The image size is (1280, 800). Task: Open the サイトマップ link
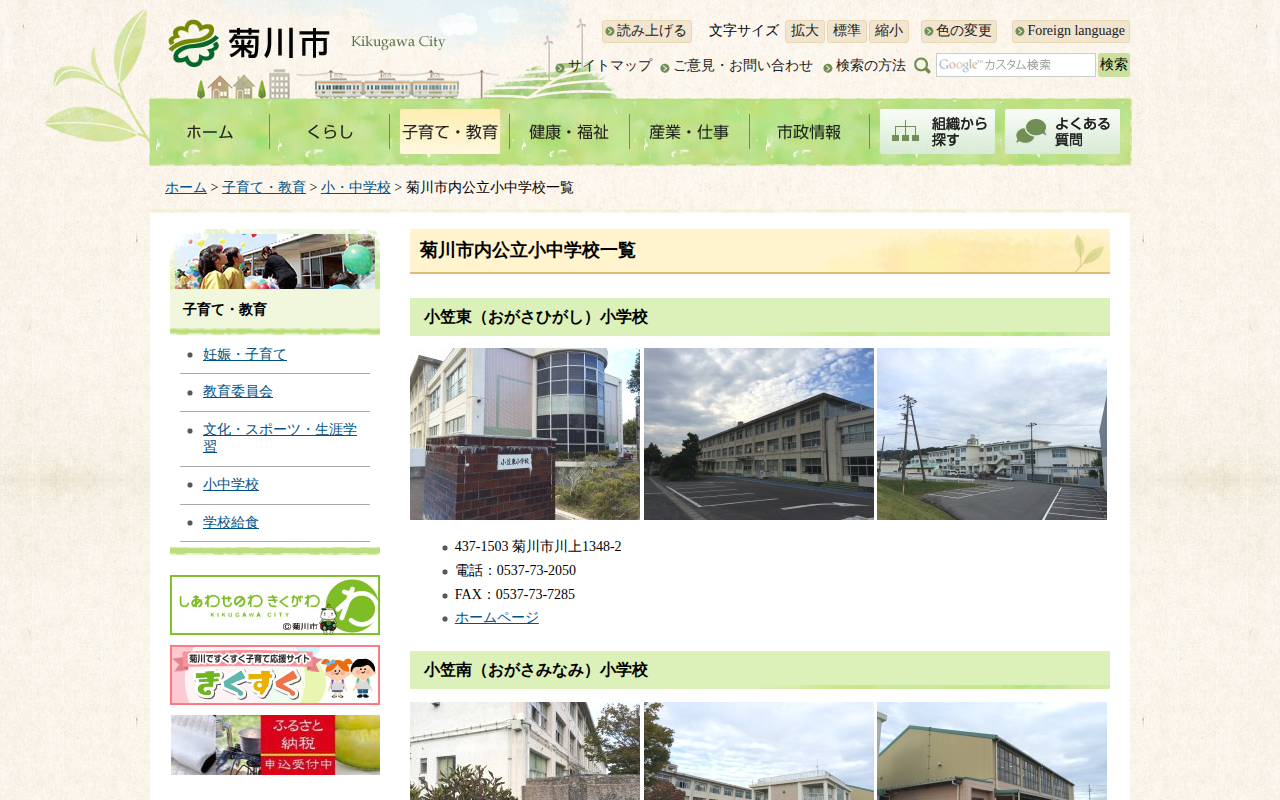coord(610,66)
